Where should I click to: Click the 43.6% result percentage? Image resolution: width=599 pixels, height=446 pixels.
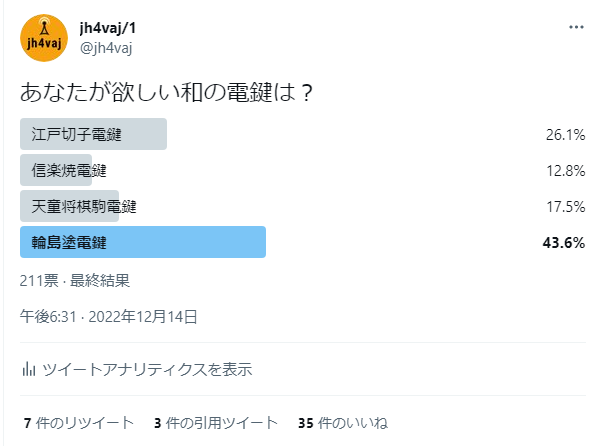click(x=563, y=243)
